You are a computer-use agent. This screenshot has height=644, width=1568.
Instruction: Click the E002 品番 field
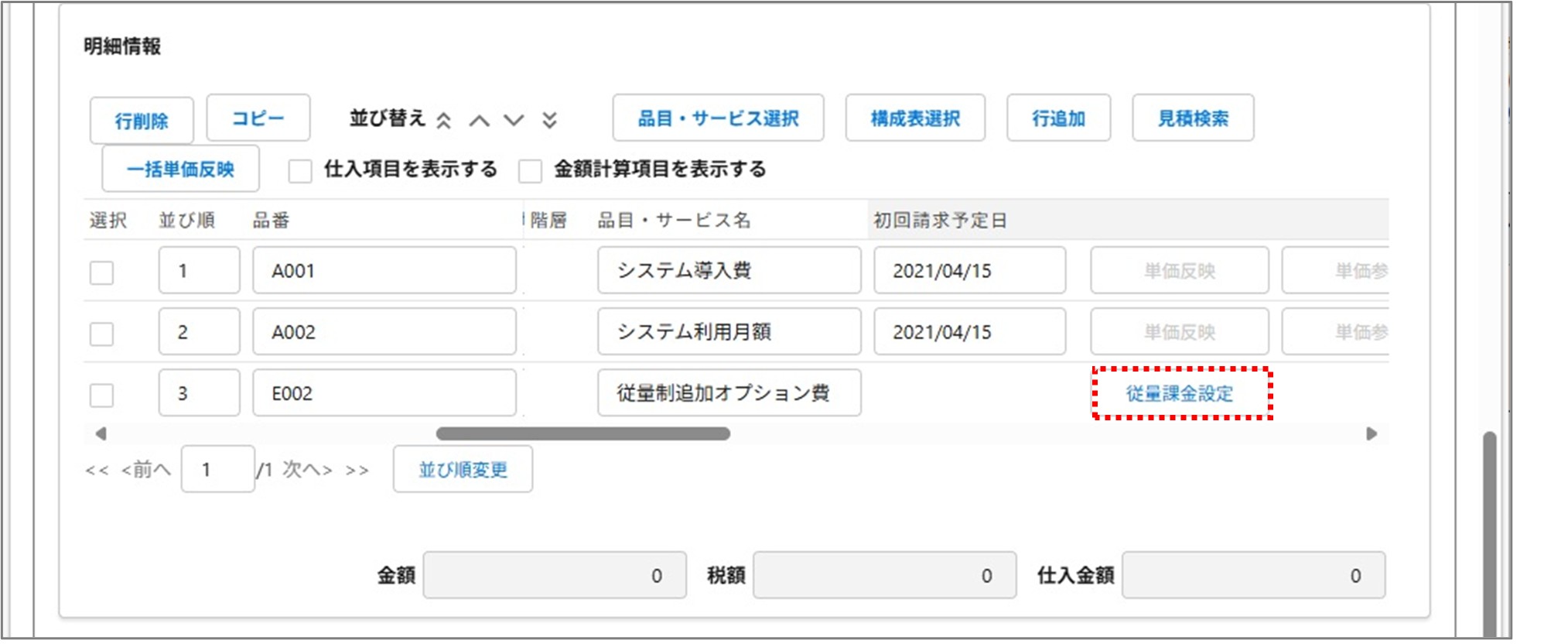(384, 392)
